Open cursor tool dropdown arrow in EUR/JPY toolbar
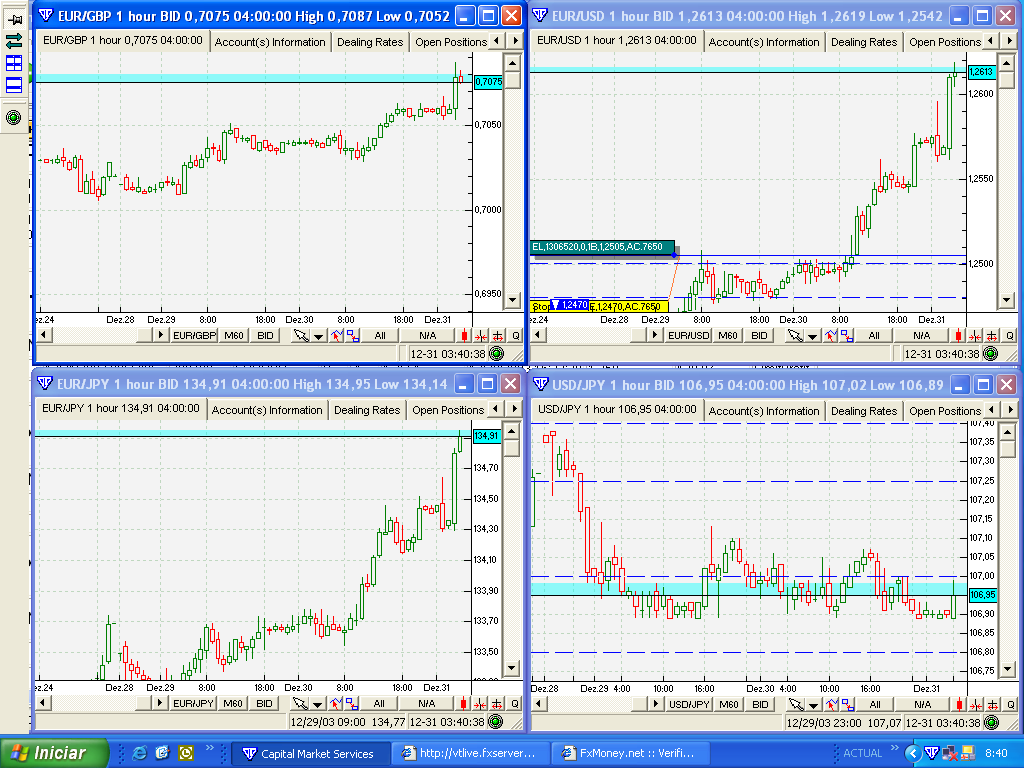Image resolution: width=1024 pixels, height=768 pixels. point(317,703)
